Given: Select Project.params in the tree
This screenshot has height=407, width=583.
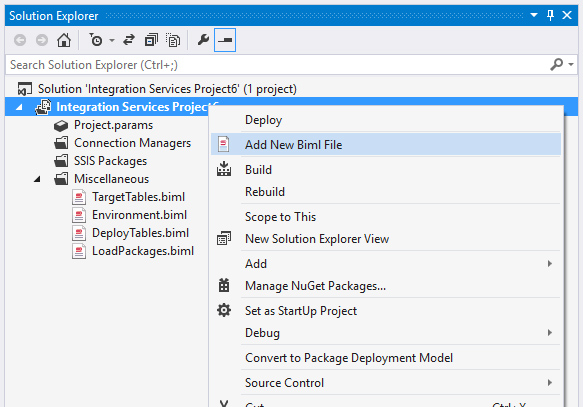Looking at the screenshot, I should click(x=113, y=125).
